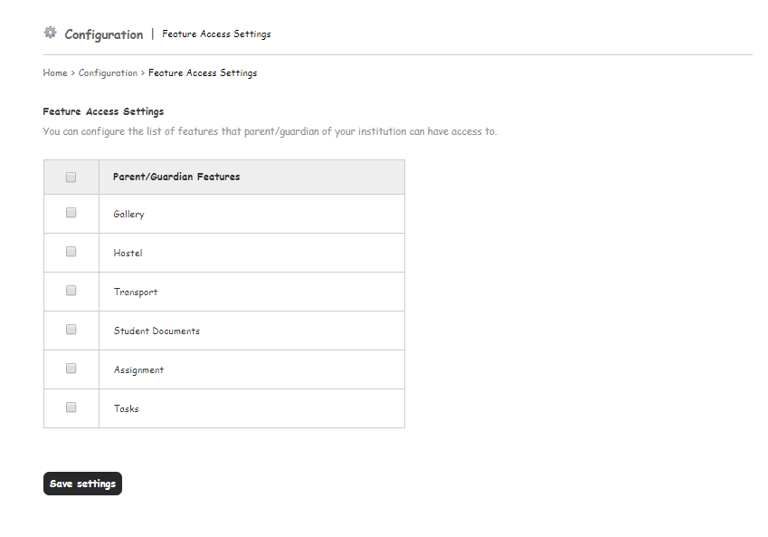Select the Transport row label

pyautogui.click(x=136, y=292)
